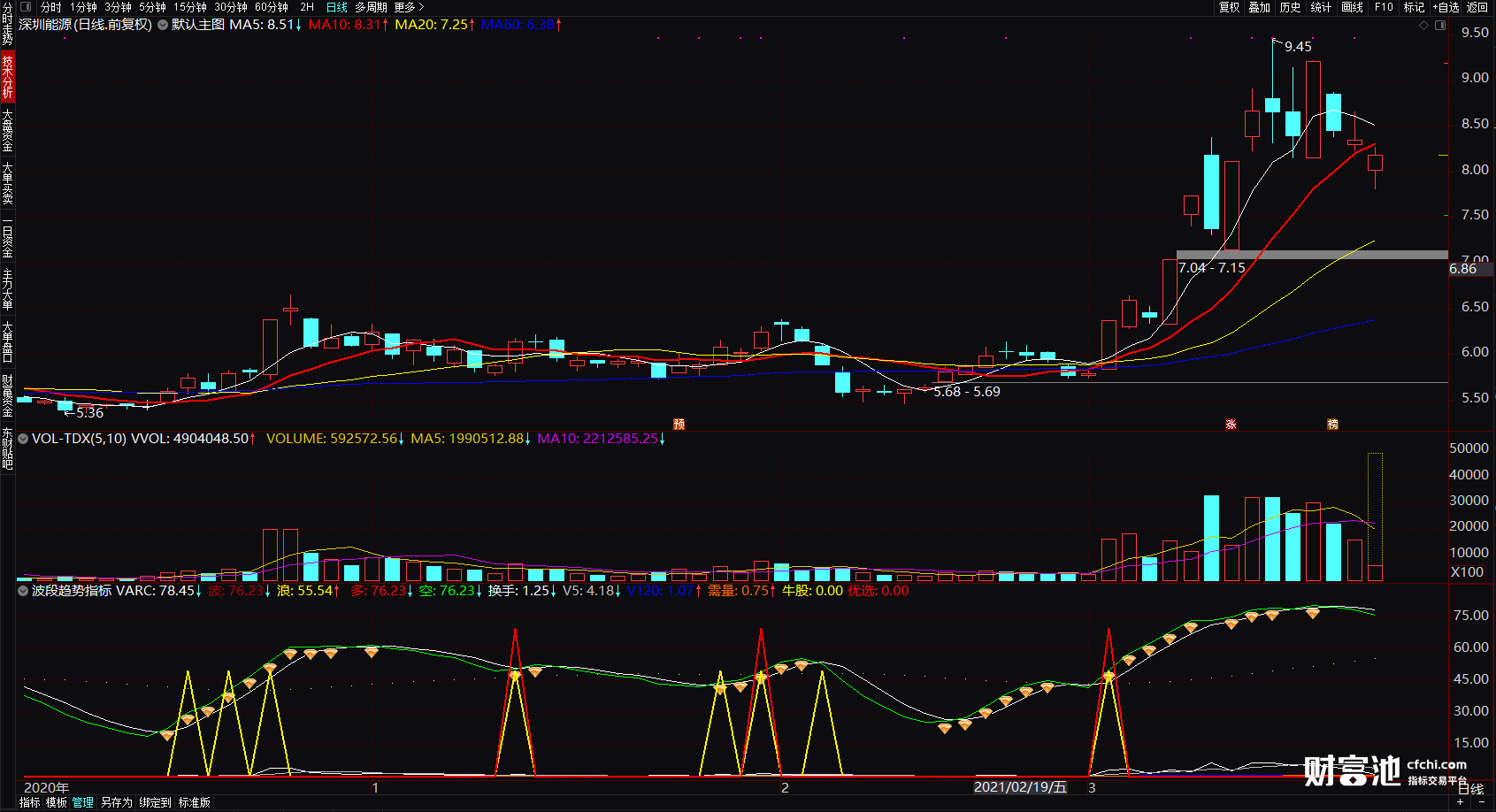Select the 60分钟 period
Image resolution: width=1496 pixels, height=812 pixels.
point(271,7)
